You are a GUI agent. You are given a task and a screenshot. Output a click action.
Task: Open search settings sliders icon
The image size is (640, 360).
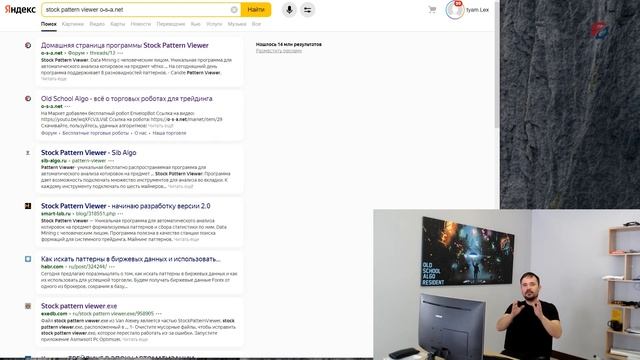[307, 10]
